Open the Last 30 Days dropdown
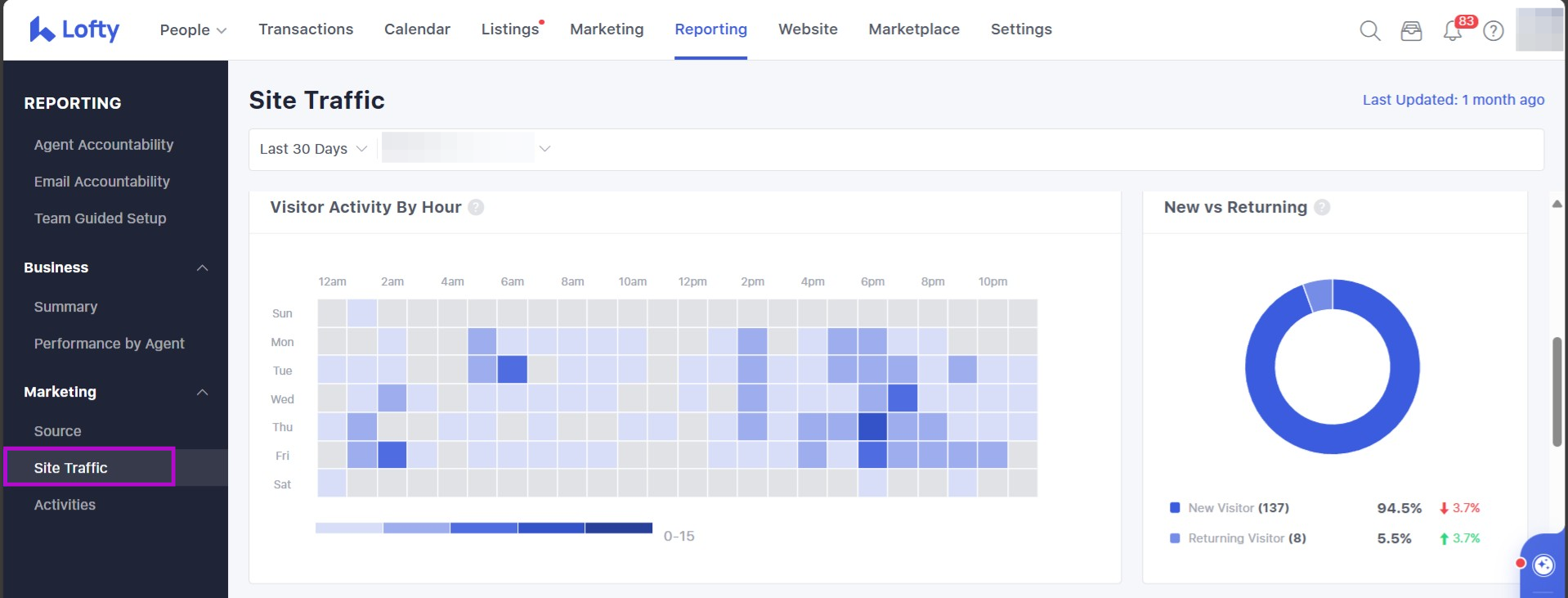The width and height of the screenshot is (1568, 598). (x=313, y=149)
